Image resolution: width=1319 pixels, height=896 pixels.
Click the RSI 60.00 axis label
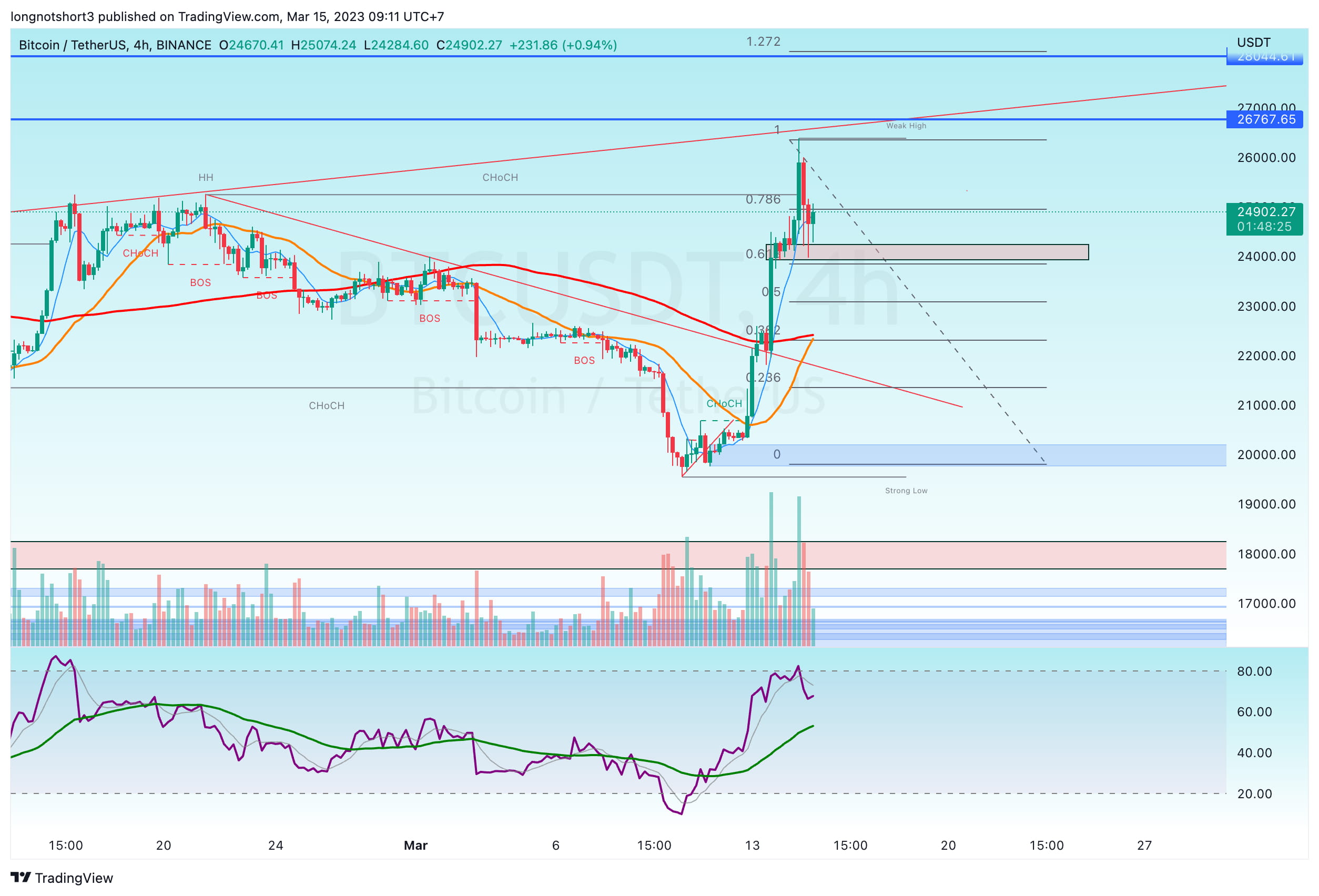click(1254, 711)
